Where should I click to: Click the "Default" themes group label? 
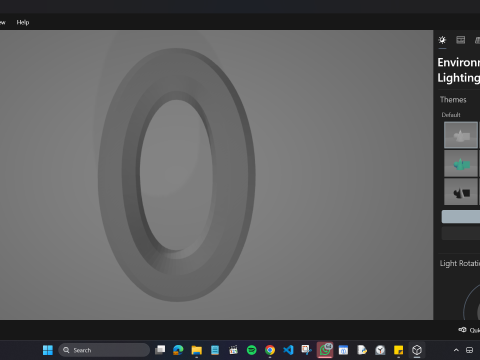[x=451, y=115]
